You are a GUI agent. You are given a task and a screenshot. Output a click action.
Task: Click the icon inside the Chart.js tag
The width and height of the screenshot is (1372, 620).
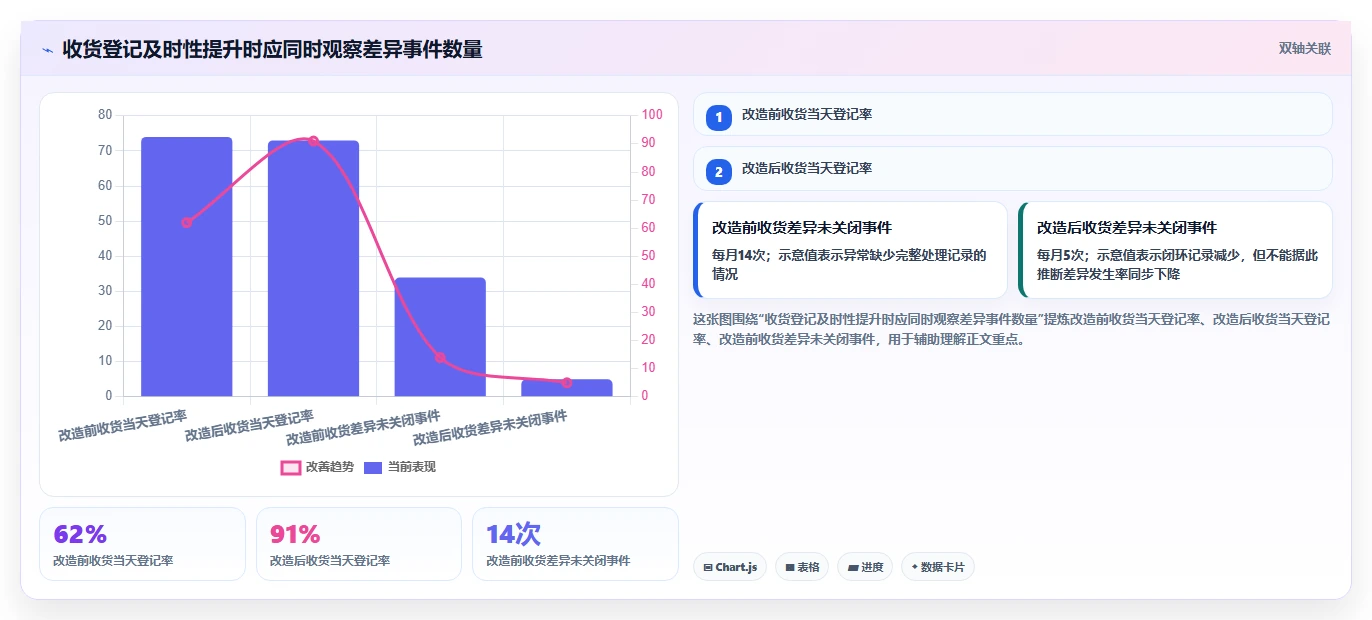click(x=708, y=567)
